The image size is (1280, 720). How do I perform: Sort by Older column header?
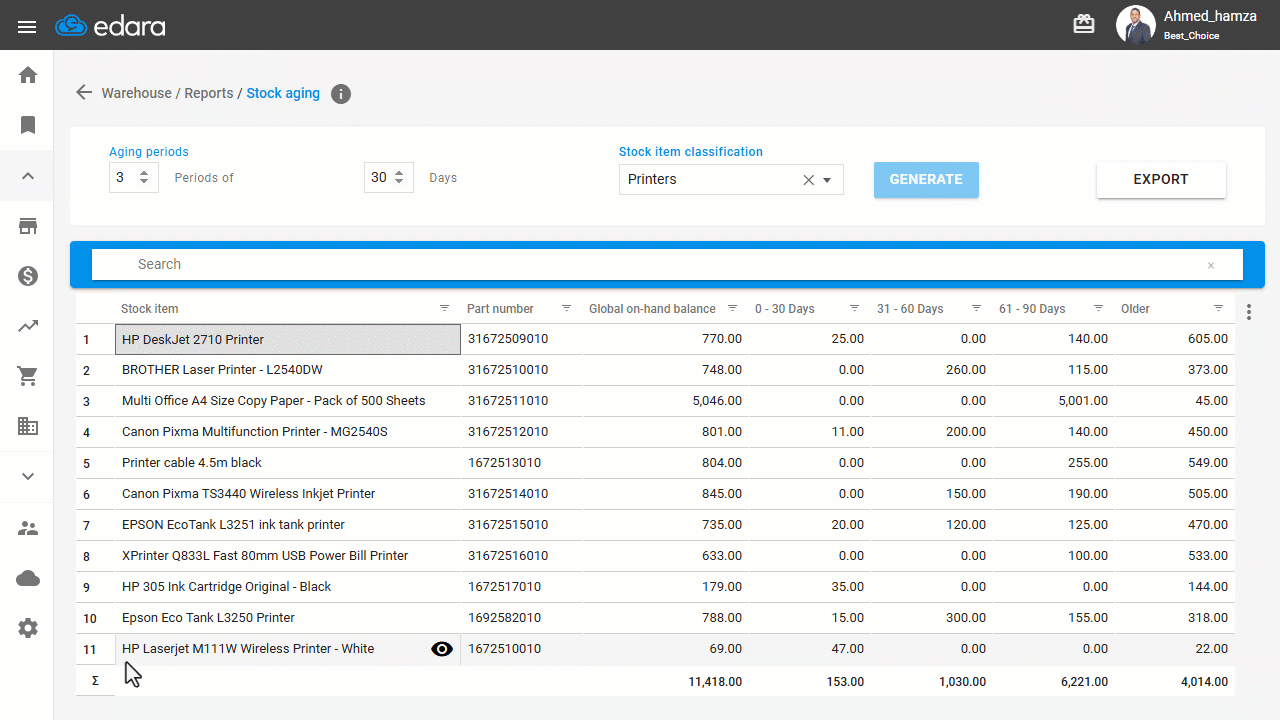tap(1135, 309)
